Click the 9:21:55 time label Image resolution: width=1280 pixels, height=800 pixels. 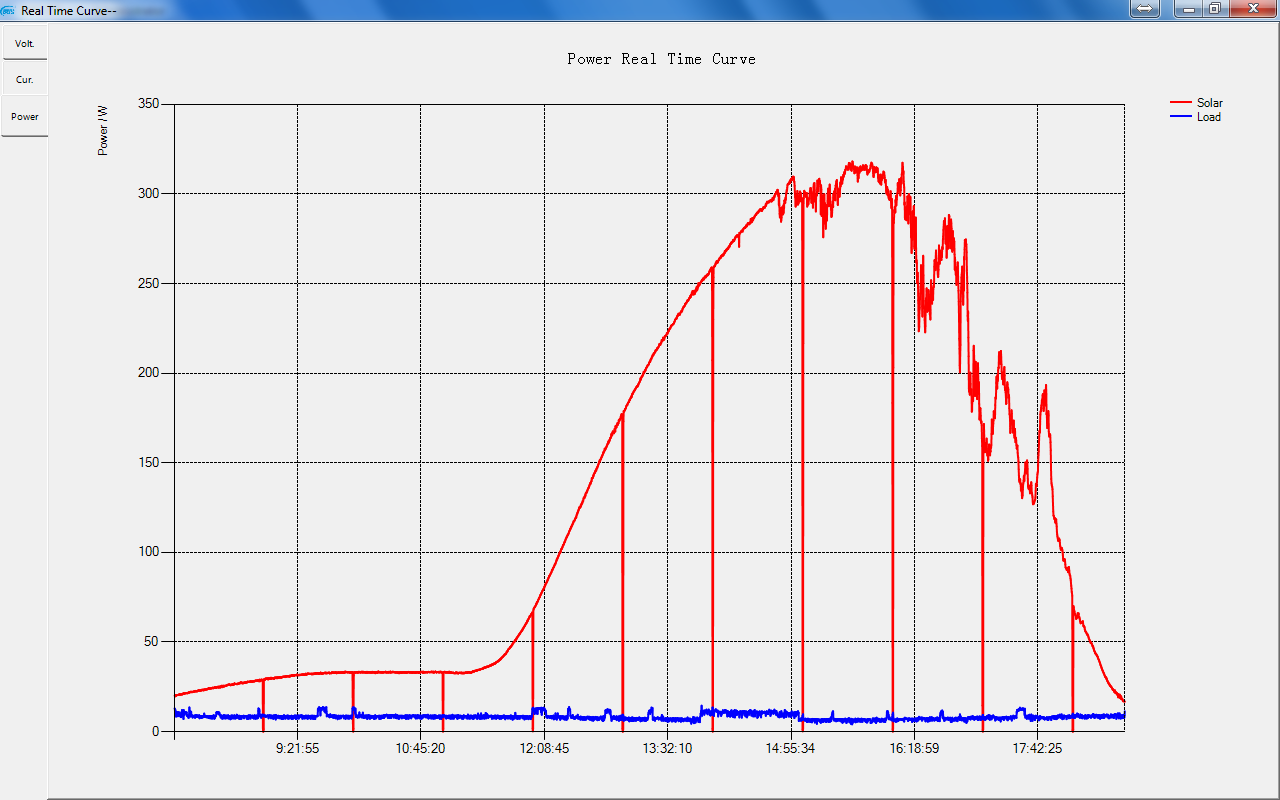click(x=297, y=748)
